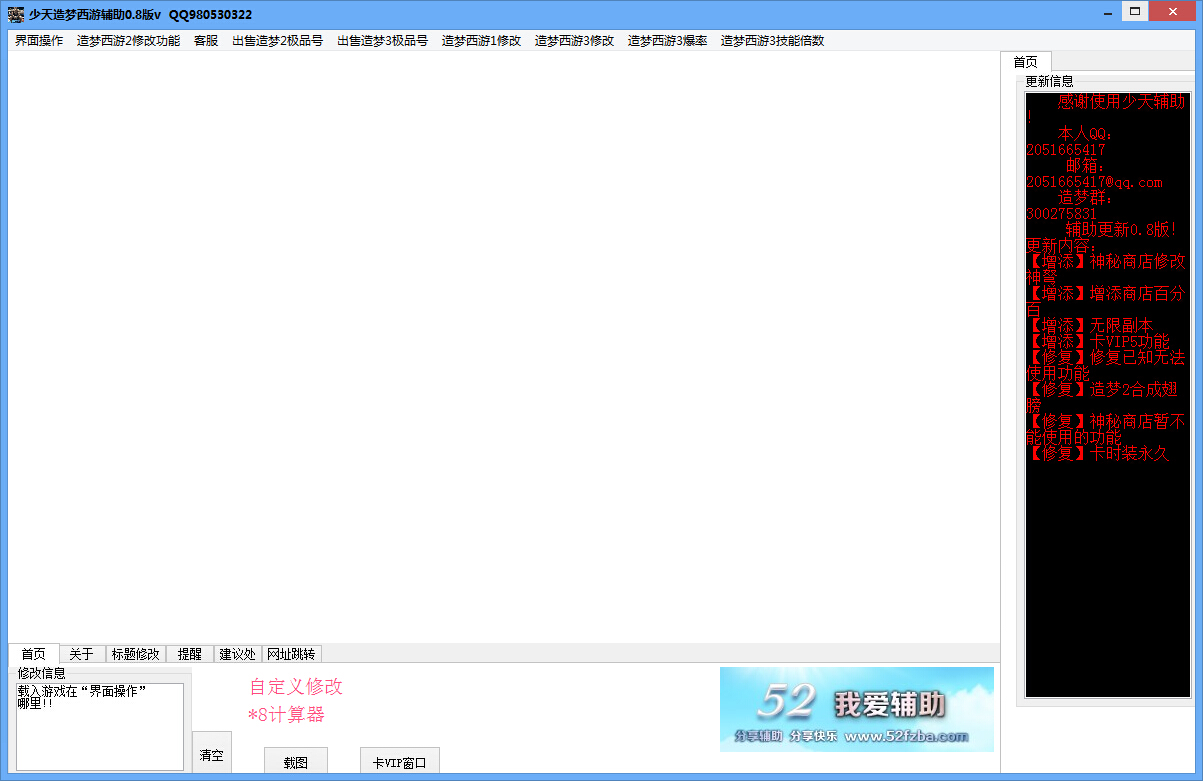The image size is (1203, 781).
Task: Click the 造梦群 number 300275831 text
Action: coord(1062,214)
